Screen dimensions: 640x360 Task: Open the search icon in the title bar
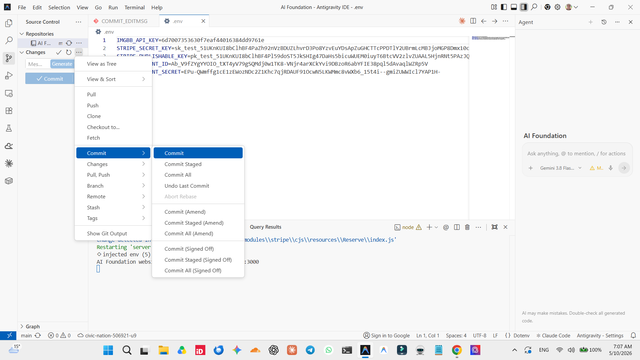pos(534,7)
